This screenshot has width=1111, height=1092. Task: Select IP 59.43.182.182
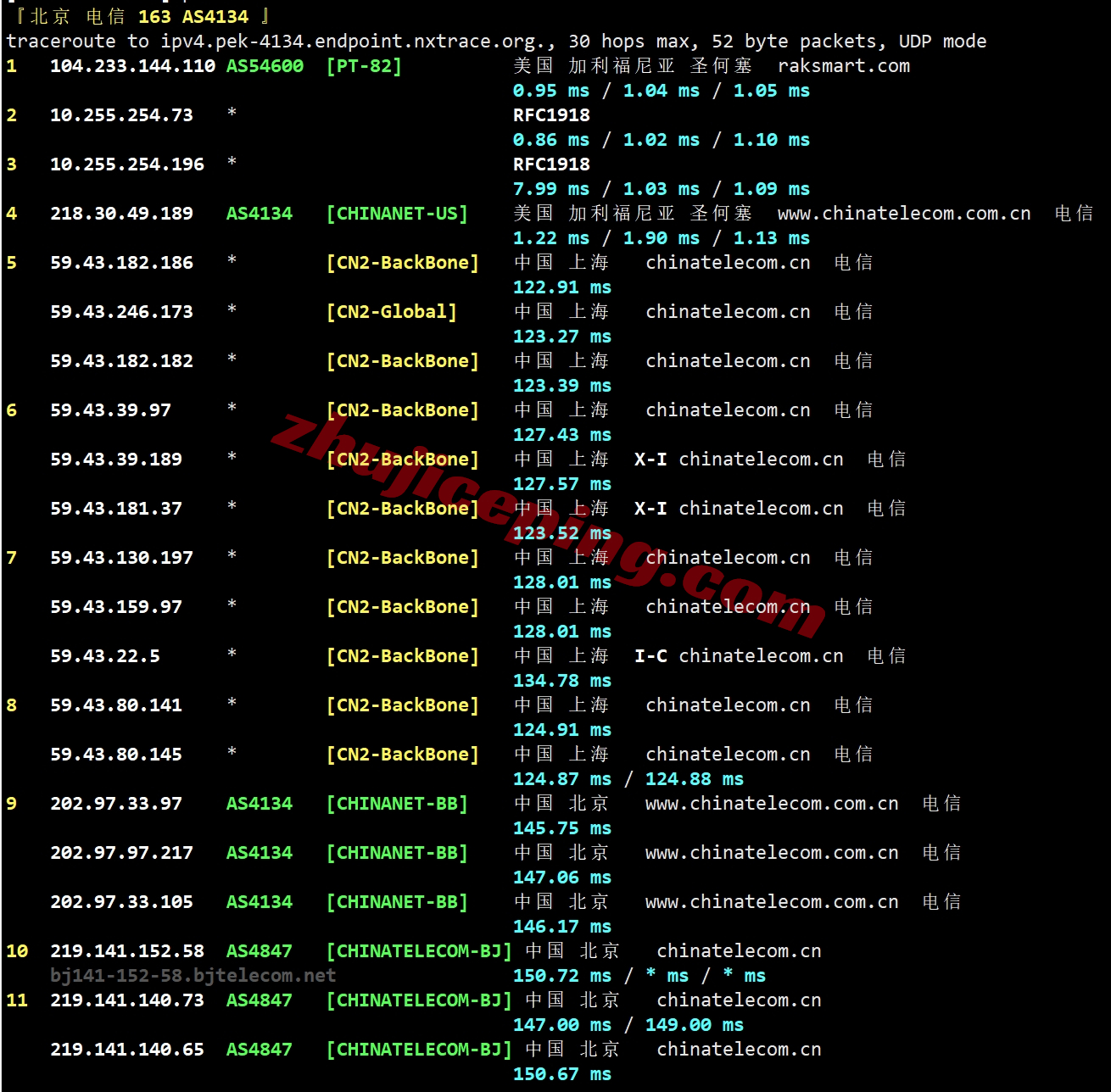(121, 361)
